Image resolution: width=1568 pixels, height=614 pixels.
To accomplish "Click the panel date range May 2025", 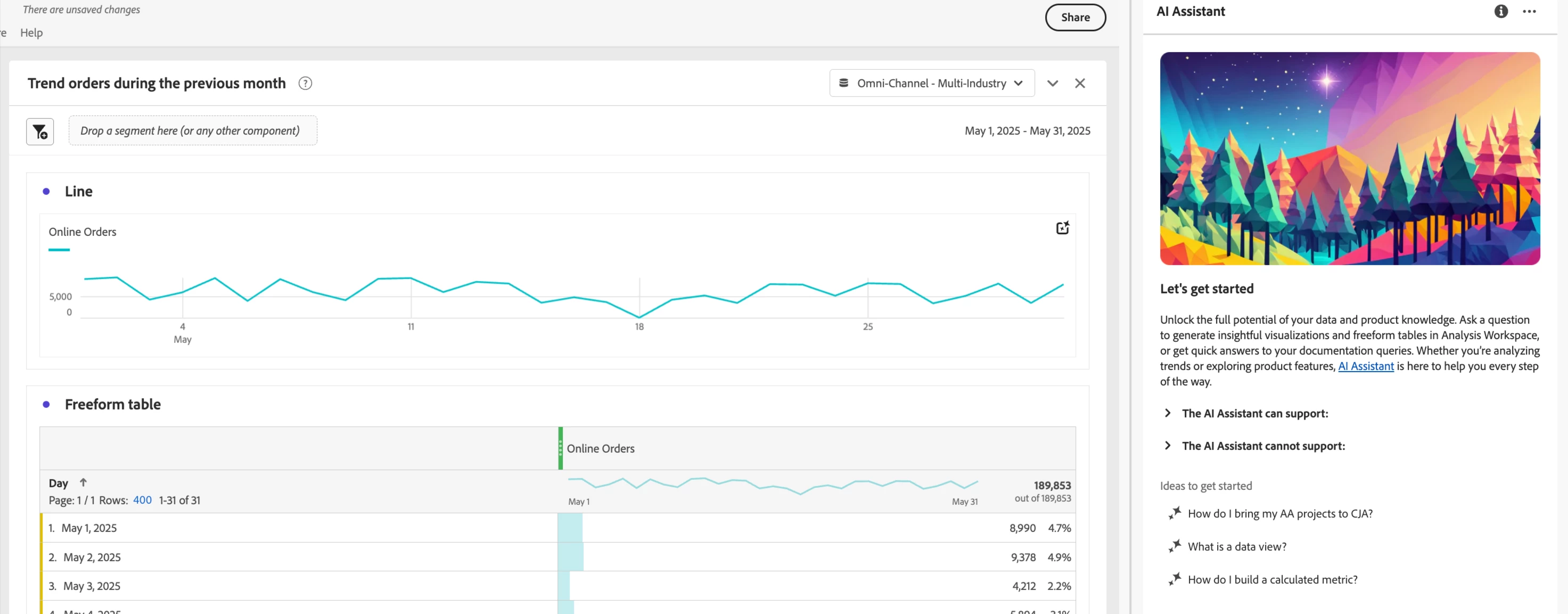I will click(x=1027, y=131).
